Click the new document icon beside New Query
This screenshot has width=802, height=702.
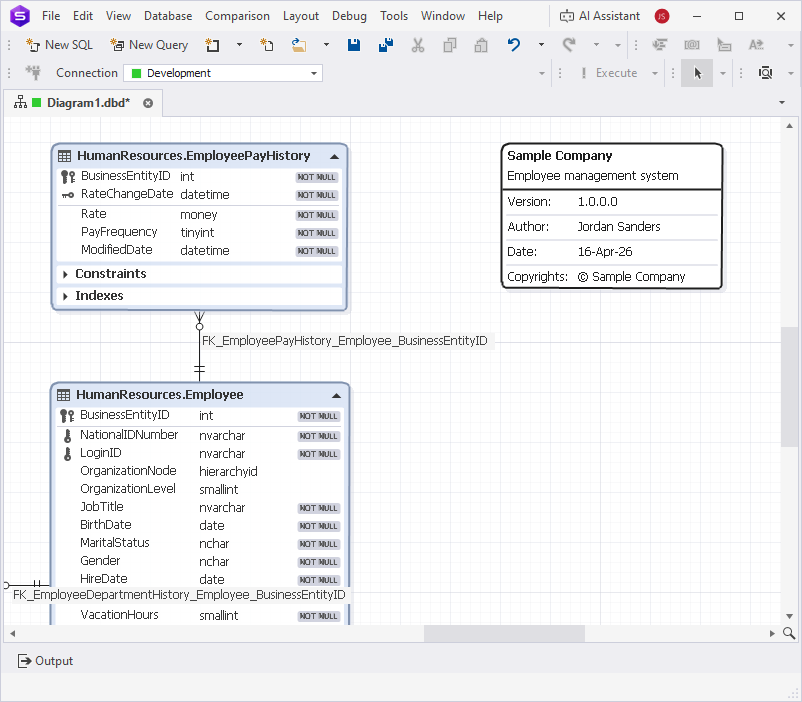tap(212, 45)
